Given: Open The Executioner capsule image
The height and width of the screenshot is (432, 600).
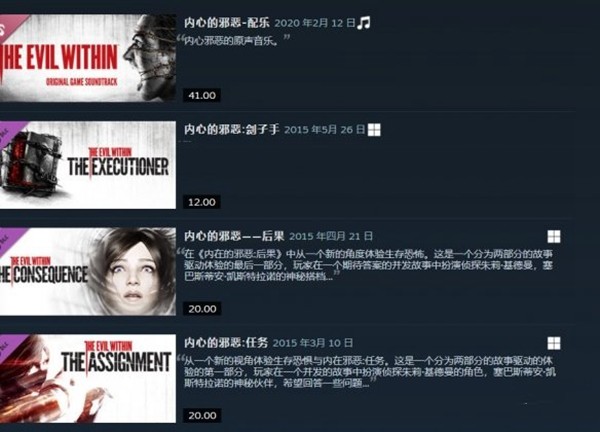Looking at the screenshot, I should tap(88, 165).
